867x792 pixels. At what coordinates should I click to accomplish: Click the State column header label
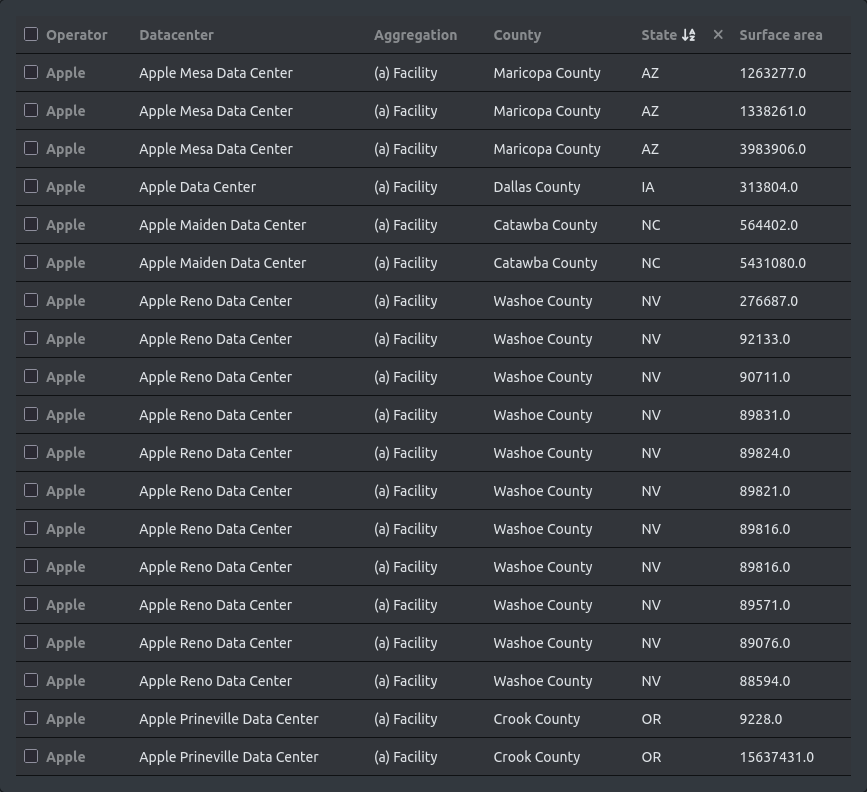pos(659,35)
